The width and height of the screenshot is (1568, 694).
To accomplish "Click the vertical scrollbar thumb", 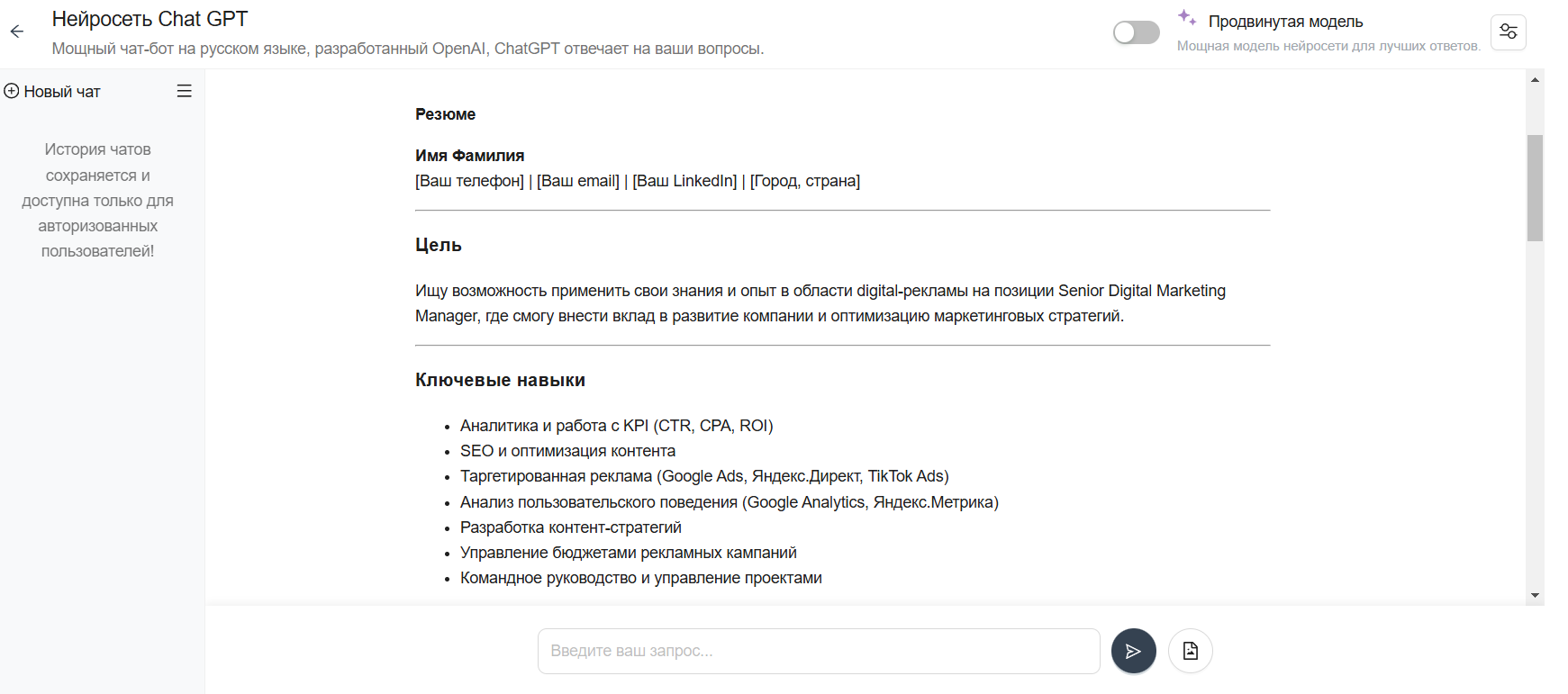I will coord(1535,187).
